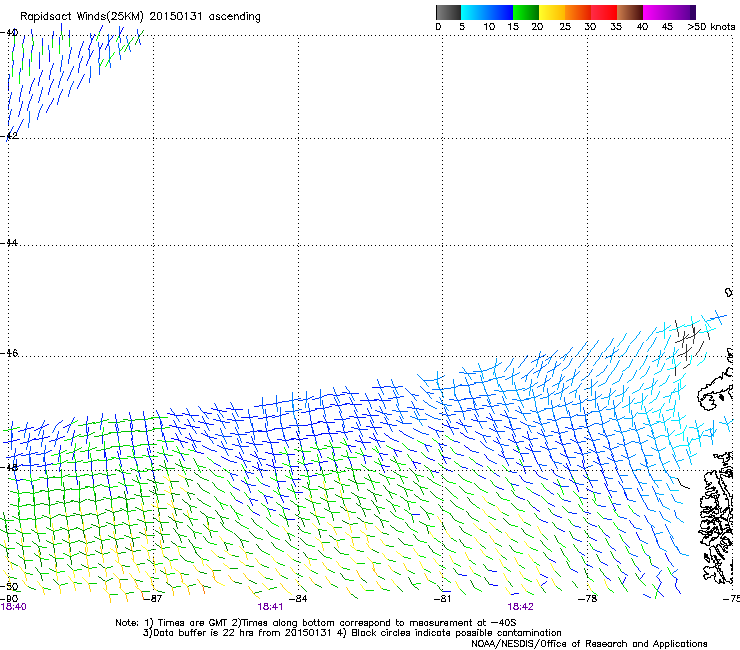
Task: Select the latitude label '-48'
Action: [x=9, y=467]
